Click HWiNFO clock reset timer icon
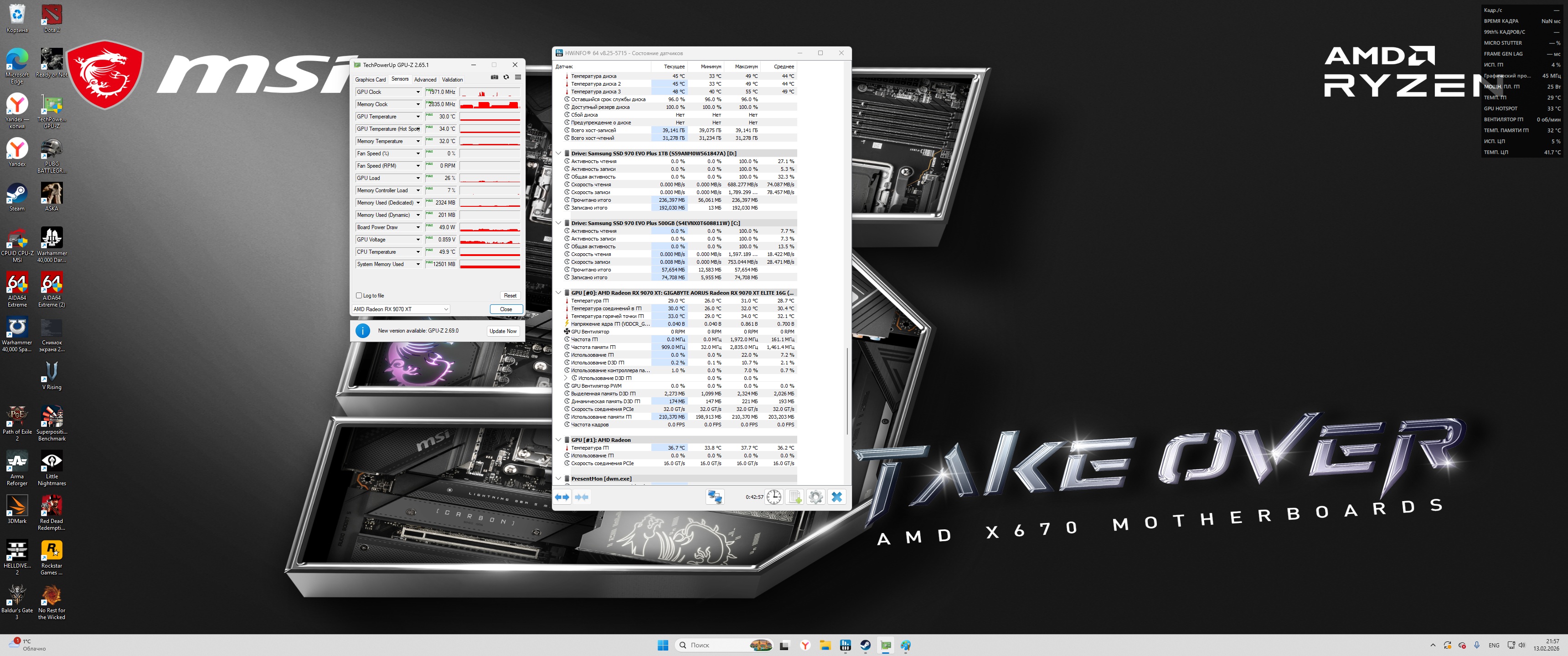 tap(774, 497)
